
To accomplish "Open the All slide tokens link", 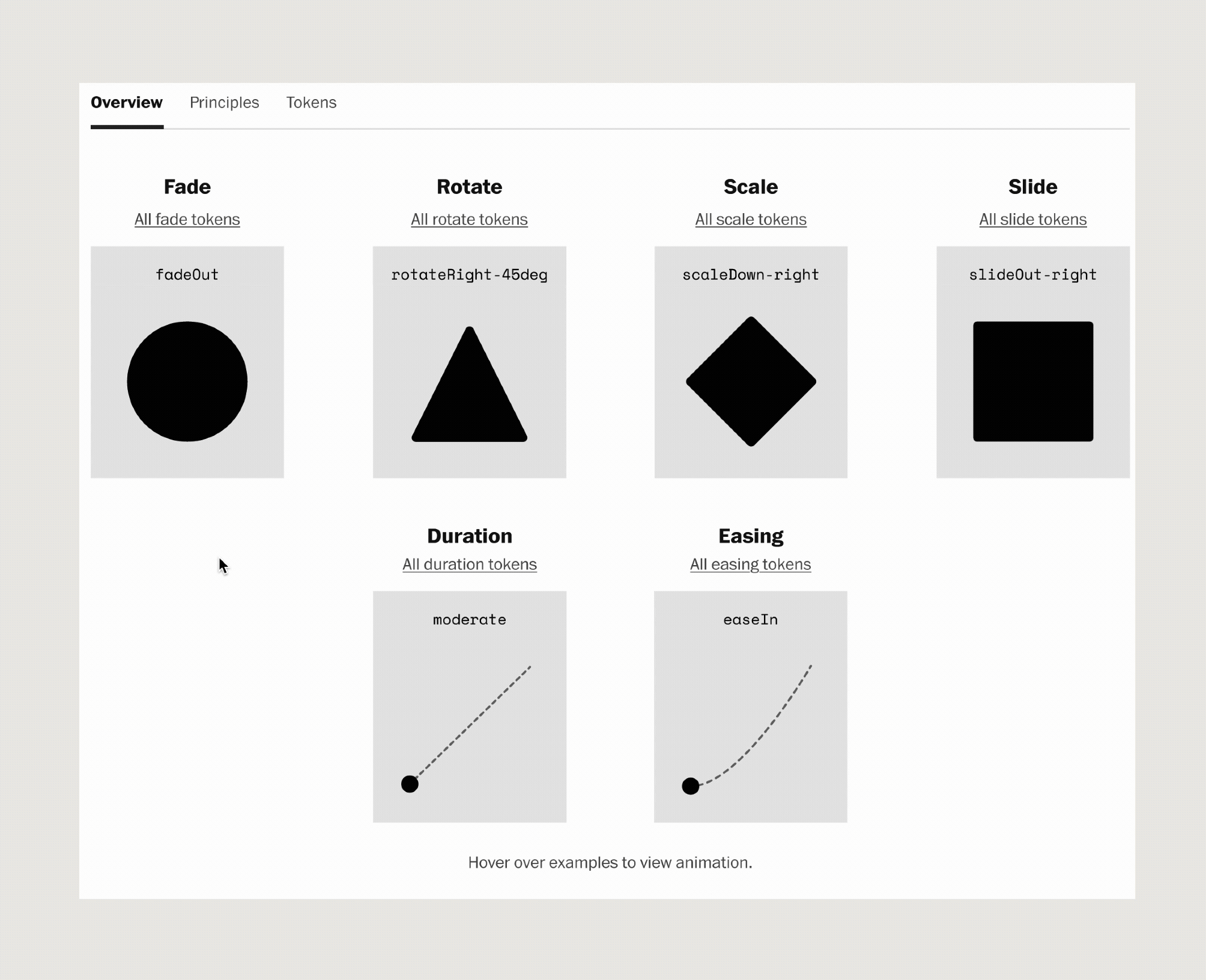I will pos(1032,219).
